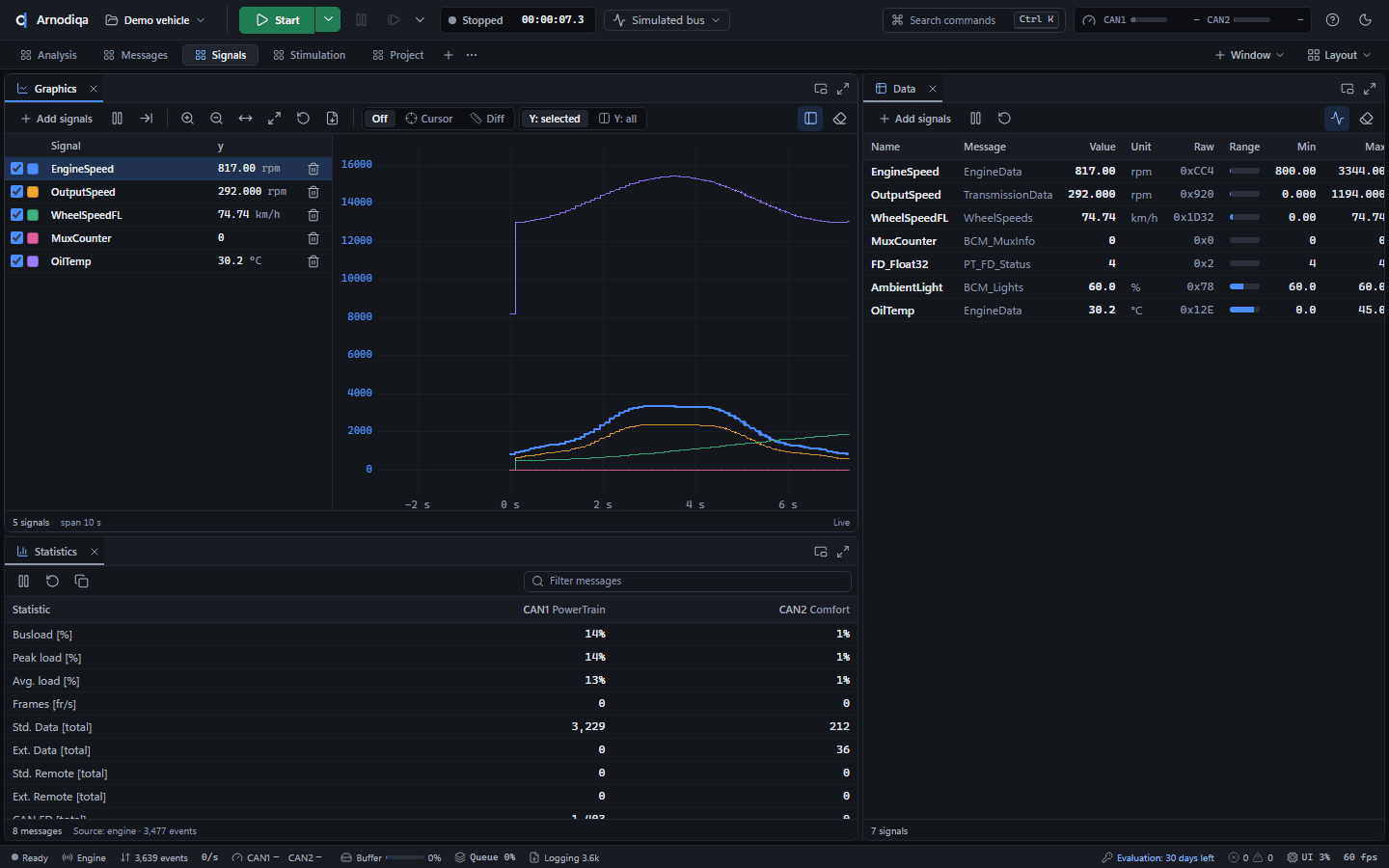The image size is (1389, 868).
Task: Open the Project tab
Action: [x=398, y=55]
